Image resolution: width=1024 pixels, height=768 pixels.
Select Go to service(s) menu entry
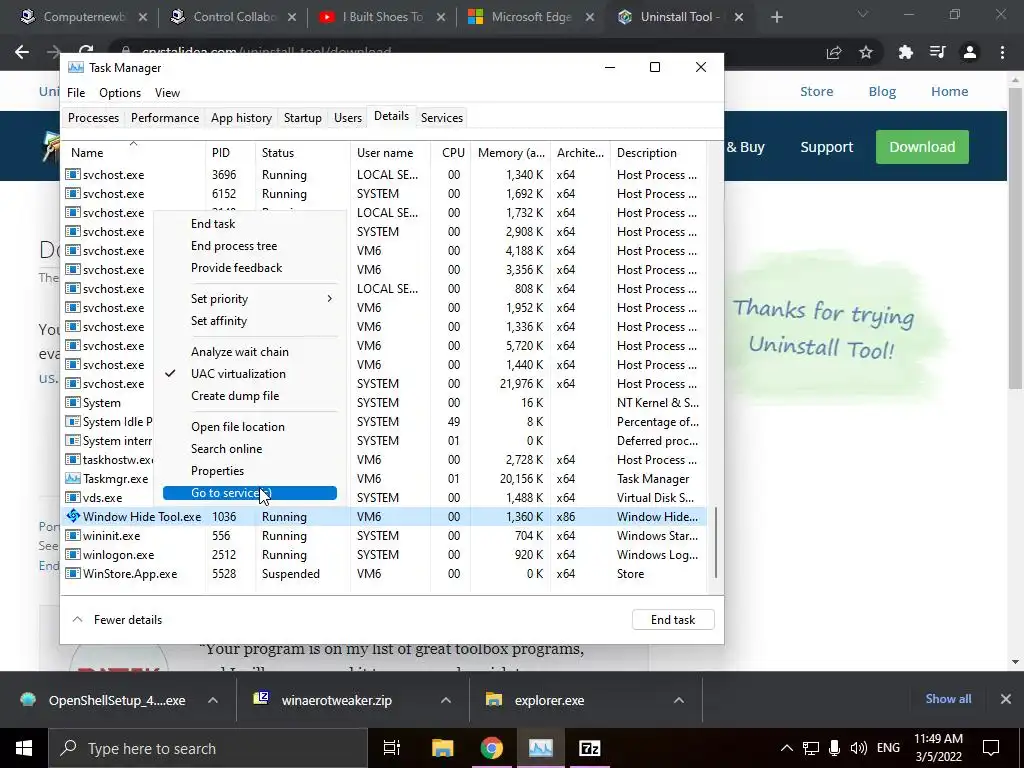[250, 492]
